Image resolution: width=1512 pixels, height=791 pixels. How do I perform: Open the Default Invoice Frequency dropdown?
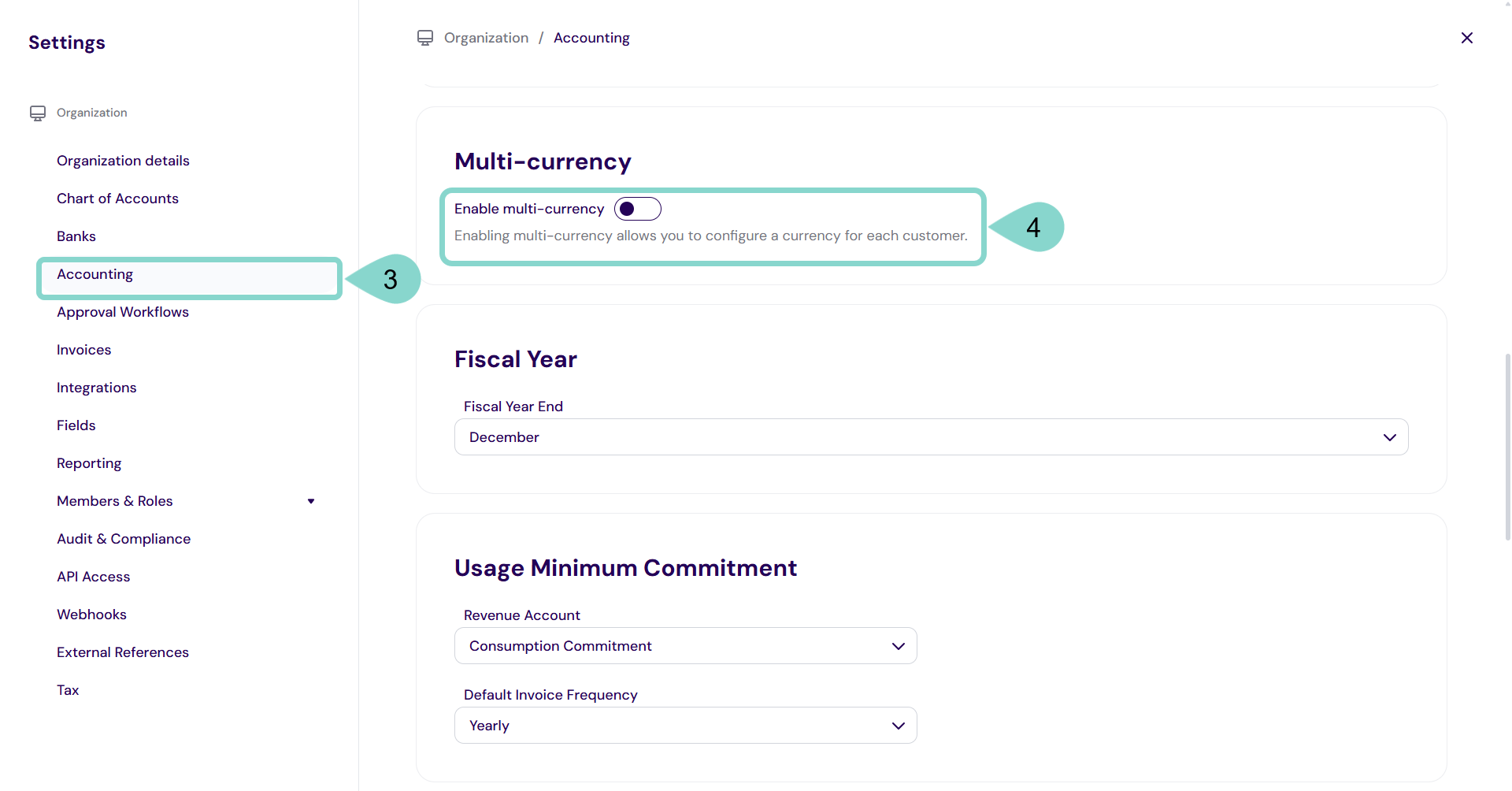coord(685,726)
